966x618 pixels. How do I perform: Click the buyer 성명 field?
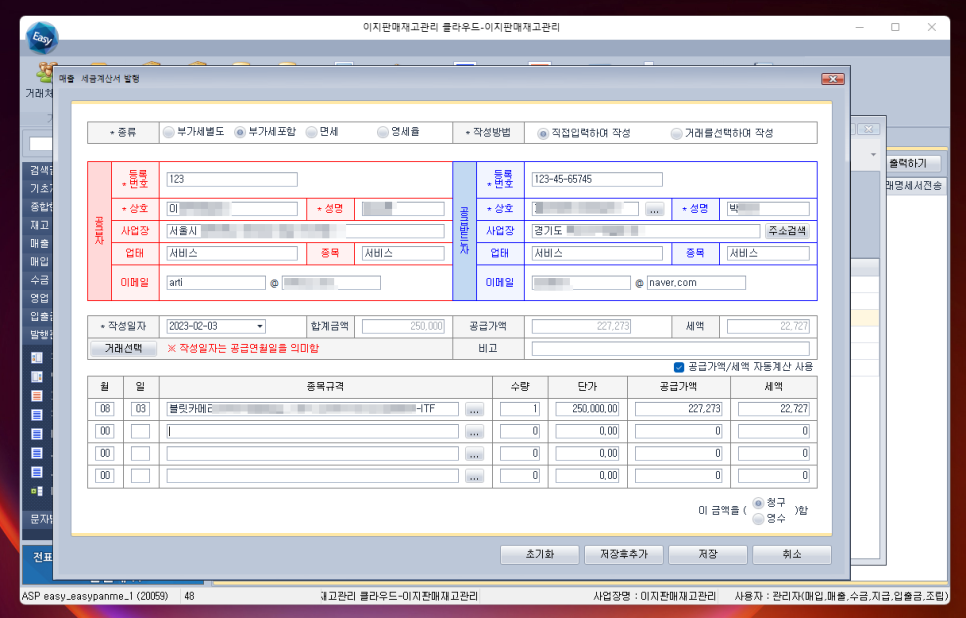(768, 209)
